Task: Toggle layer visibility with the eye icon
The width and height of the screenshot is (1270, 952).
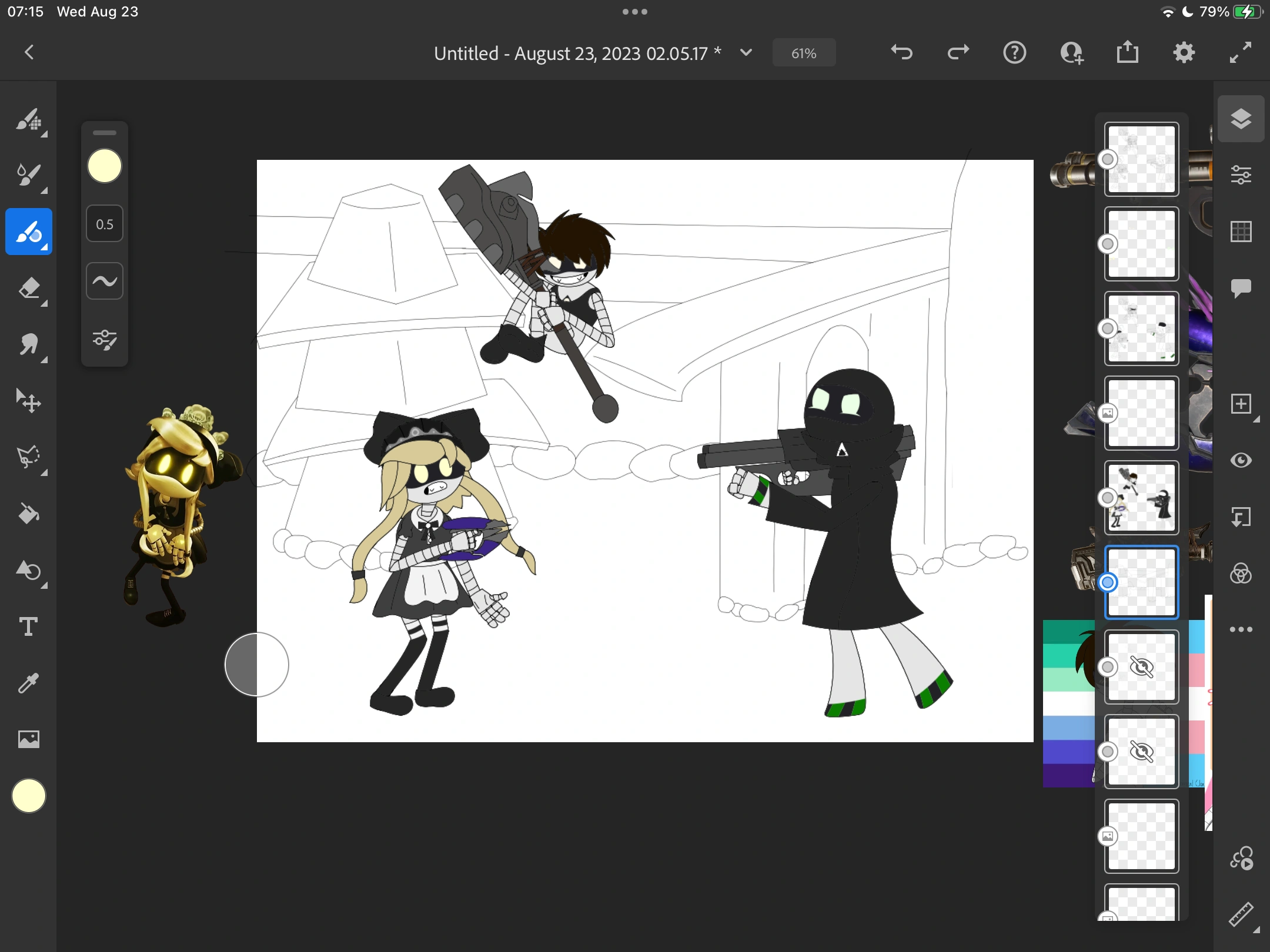Action: (x=1242, y=461)
